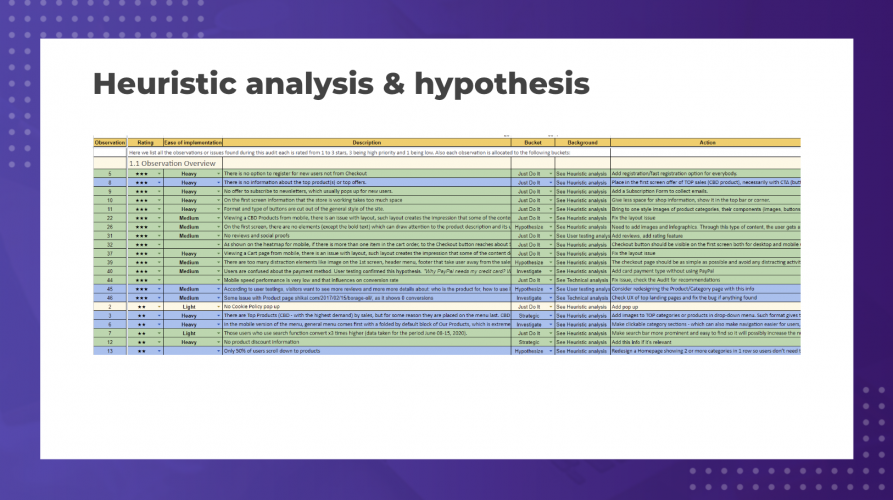This screenshot has width=893, height=500.
Task: Select the two-star rating in row 3
Action: point(142,316)
